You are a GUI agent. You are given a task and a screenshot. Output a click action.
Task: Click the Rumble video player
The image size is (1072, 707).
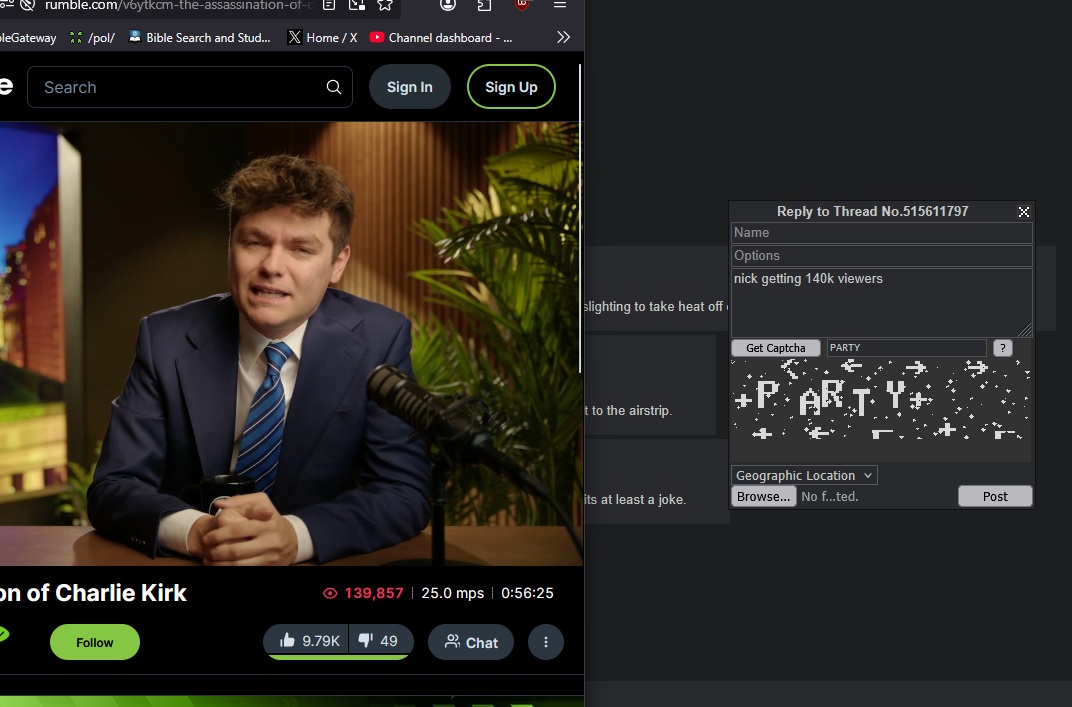click(291, 343)
